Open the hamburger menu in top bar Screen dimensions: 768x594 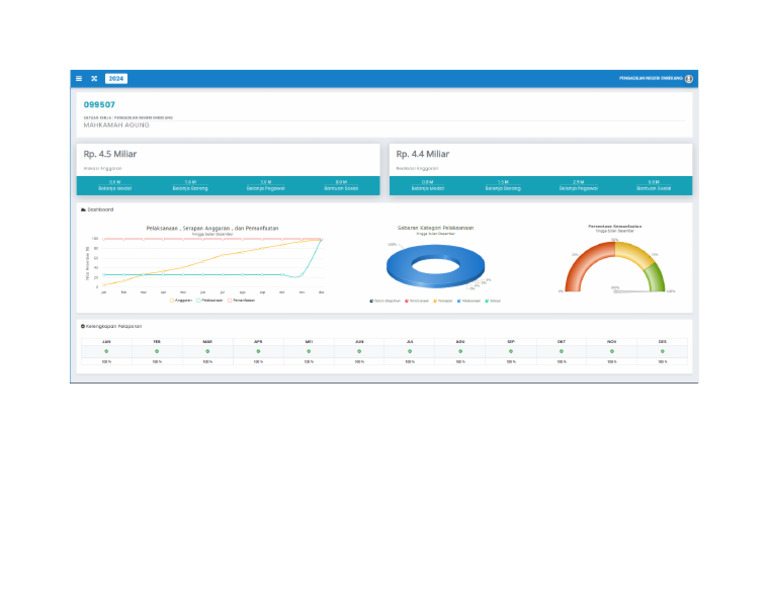click(79, 78)
